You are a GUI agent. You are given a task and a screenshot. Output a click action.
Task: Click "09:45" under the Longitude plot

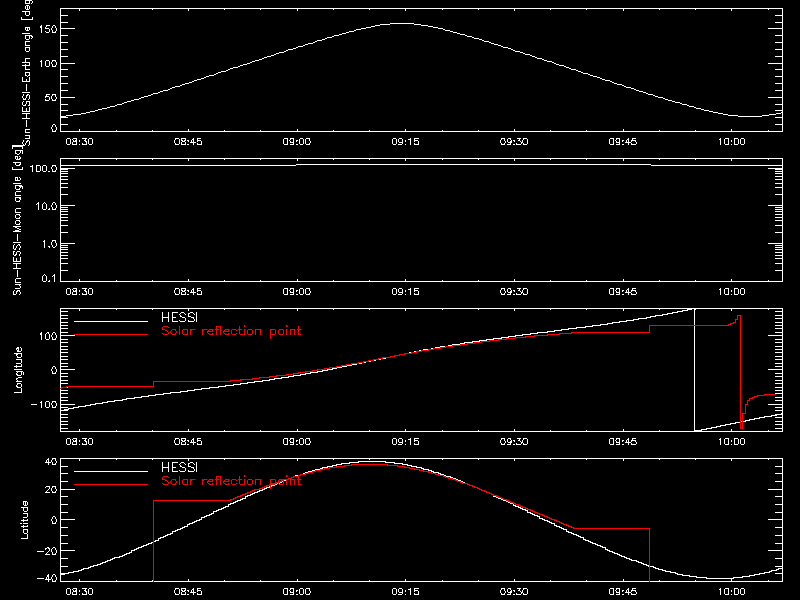coord(623,442)
